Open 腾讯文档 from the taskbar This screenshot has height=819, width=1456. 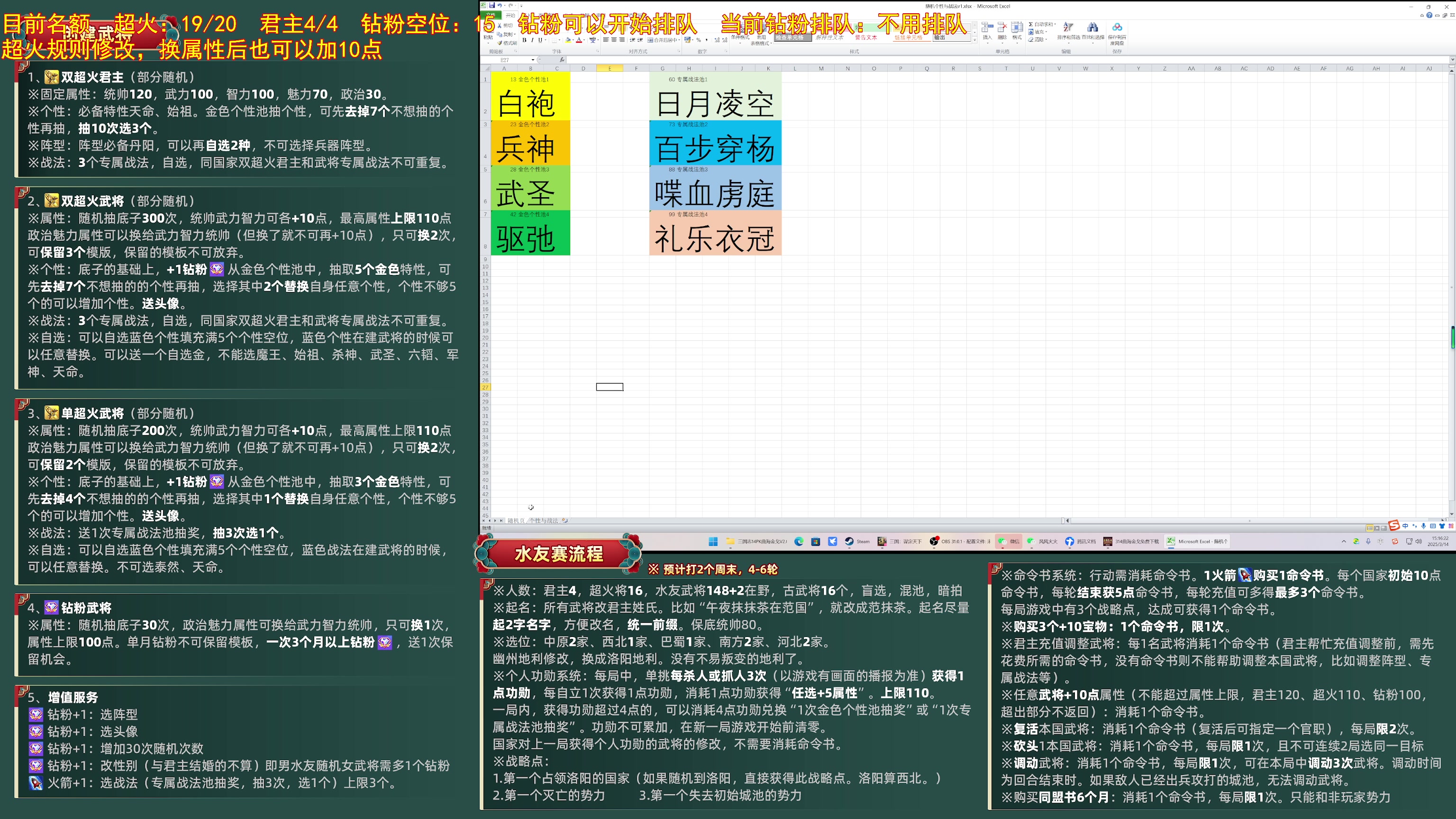point(1080,541)
